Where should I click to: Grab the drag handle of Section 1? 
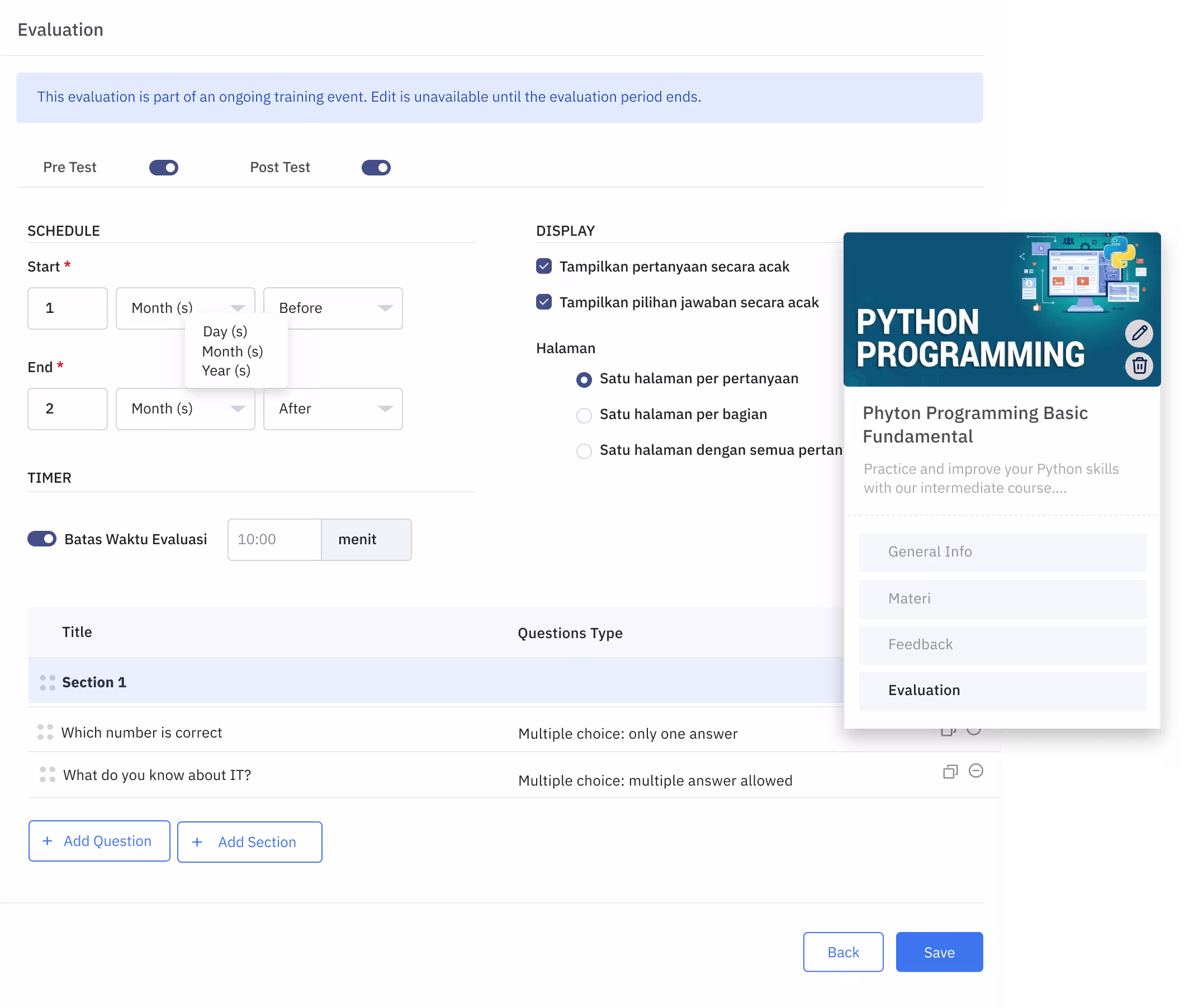(48, 682)
